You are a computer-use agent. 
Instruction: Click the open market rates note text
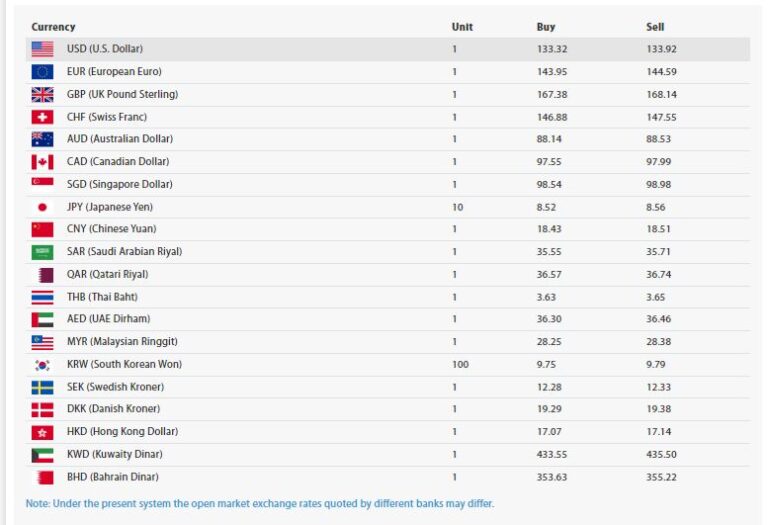[260, 503]
